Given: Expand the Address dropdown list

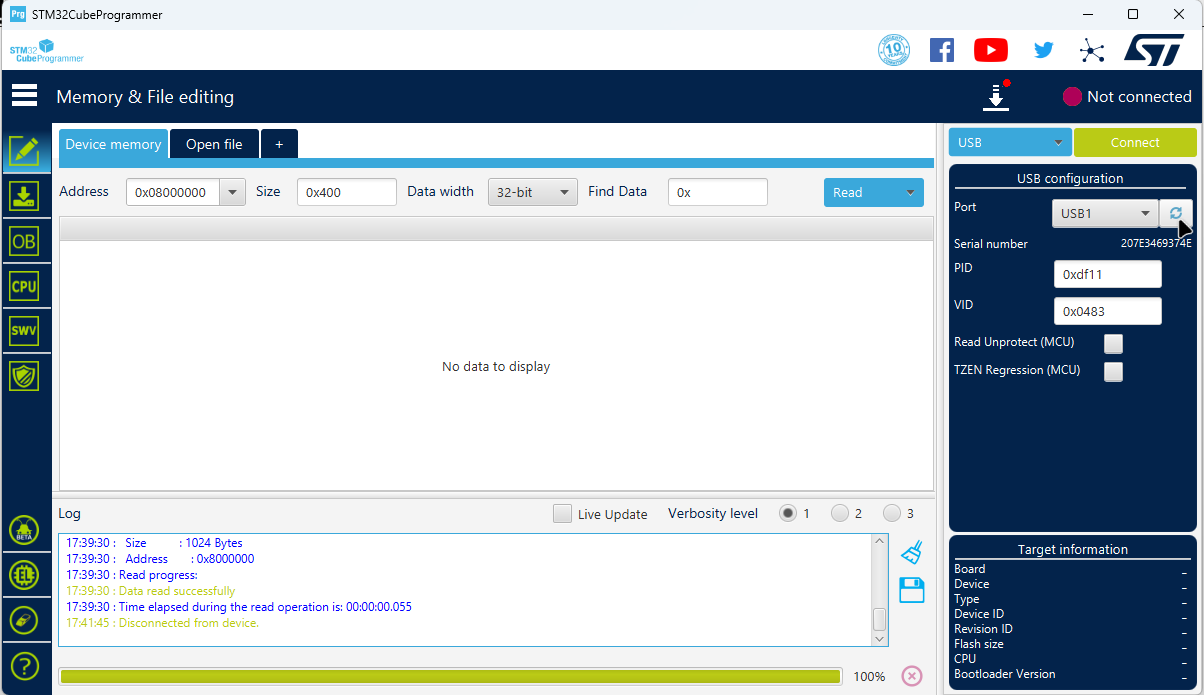Looking at the screenshot, I should pyautogui.click(x=232, y=192).
